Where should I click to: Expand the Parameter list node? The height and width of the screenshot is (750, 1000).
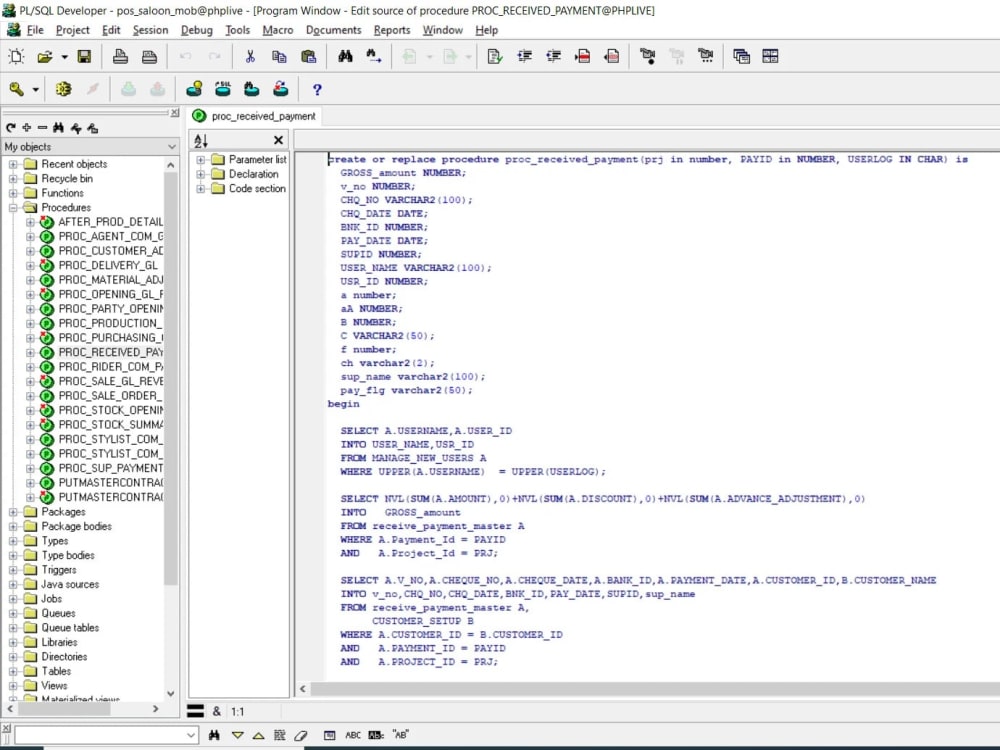coord(200,159)
